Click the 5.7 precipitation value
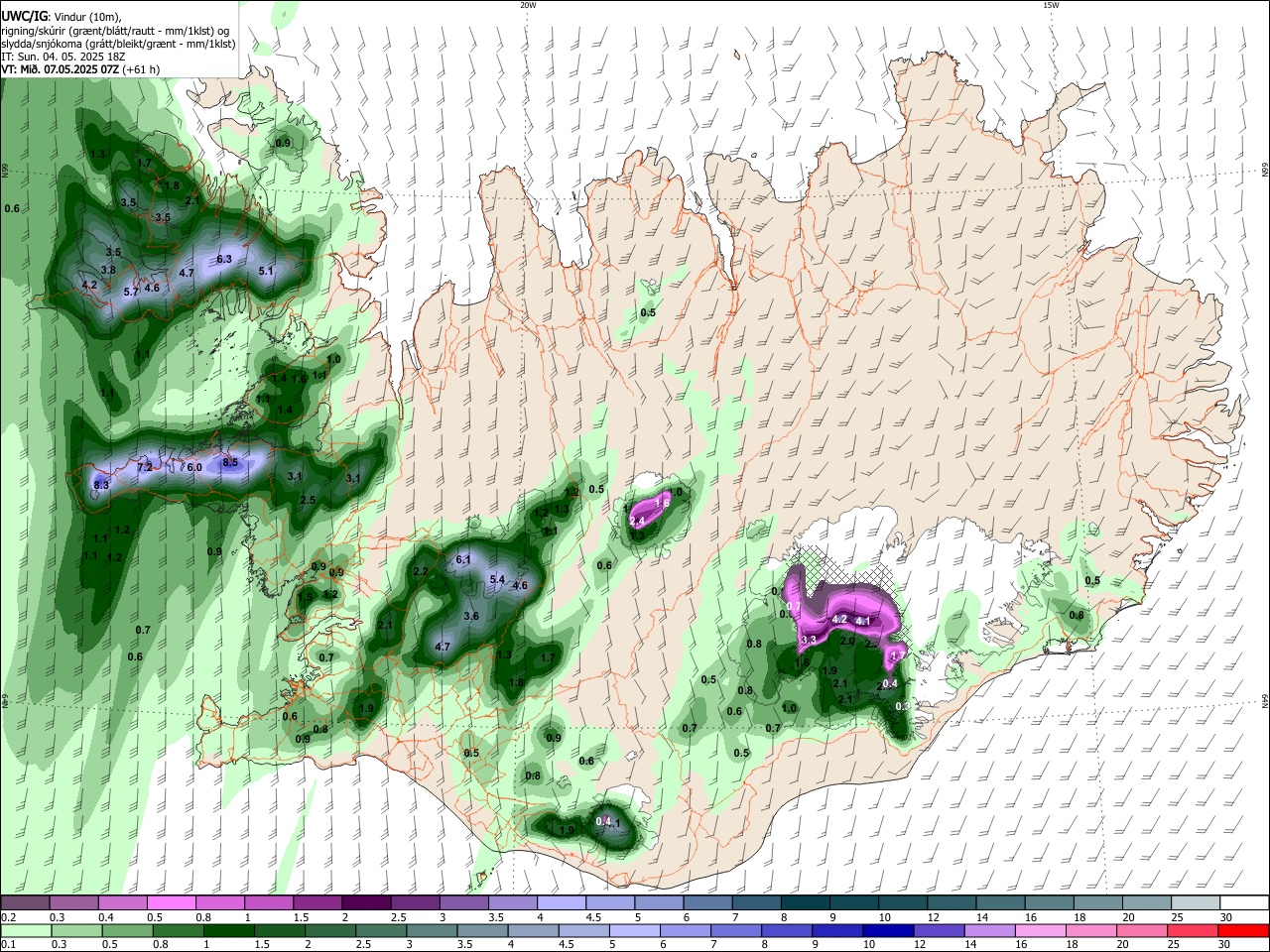1270x952 pixels. pos(131,293)
